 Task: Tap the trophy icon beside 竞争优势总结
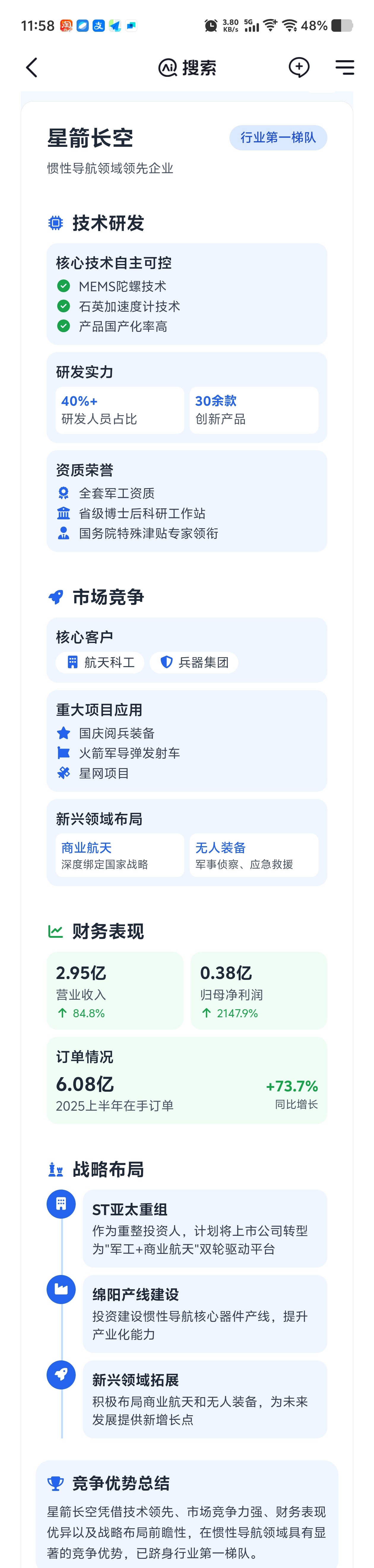coord(56,1484)
